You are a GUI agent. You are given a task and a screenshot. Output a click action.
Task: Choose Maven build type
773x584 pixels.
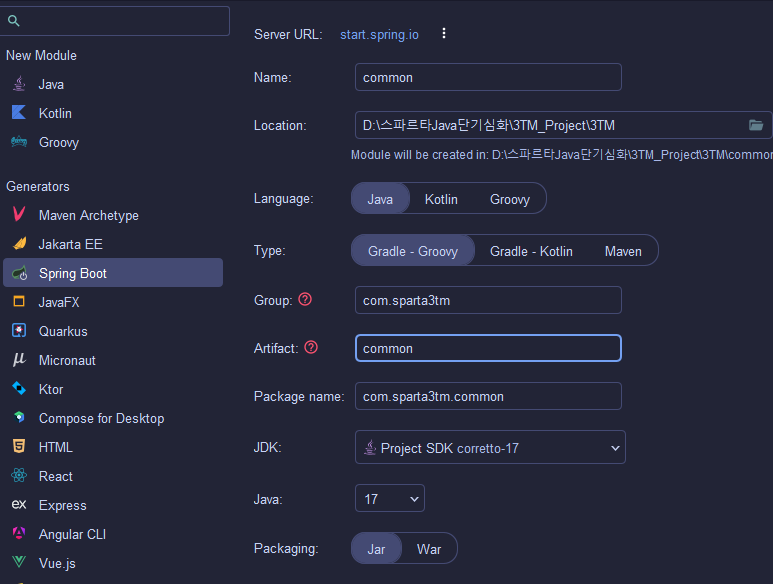[x=623, y=251]
